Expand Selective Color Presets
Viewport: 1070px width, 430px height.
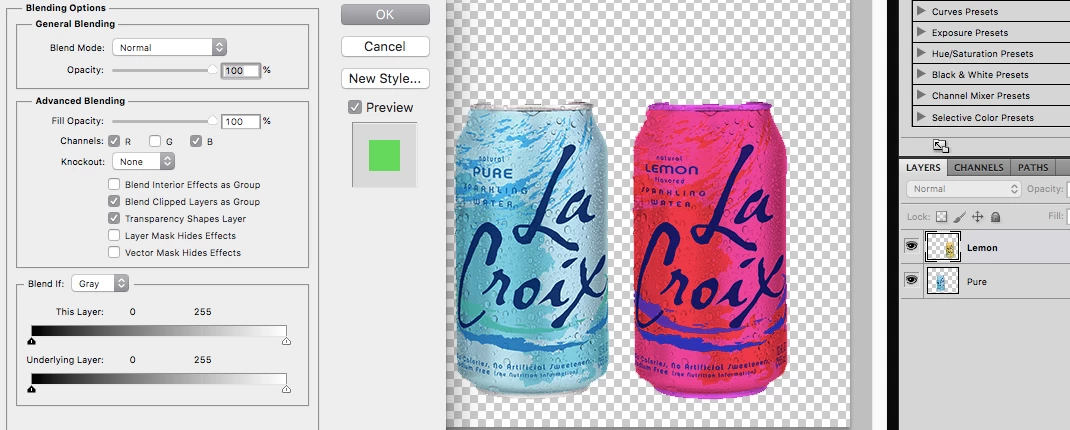tap(921, 117)
